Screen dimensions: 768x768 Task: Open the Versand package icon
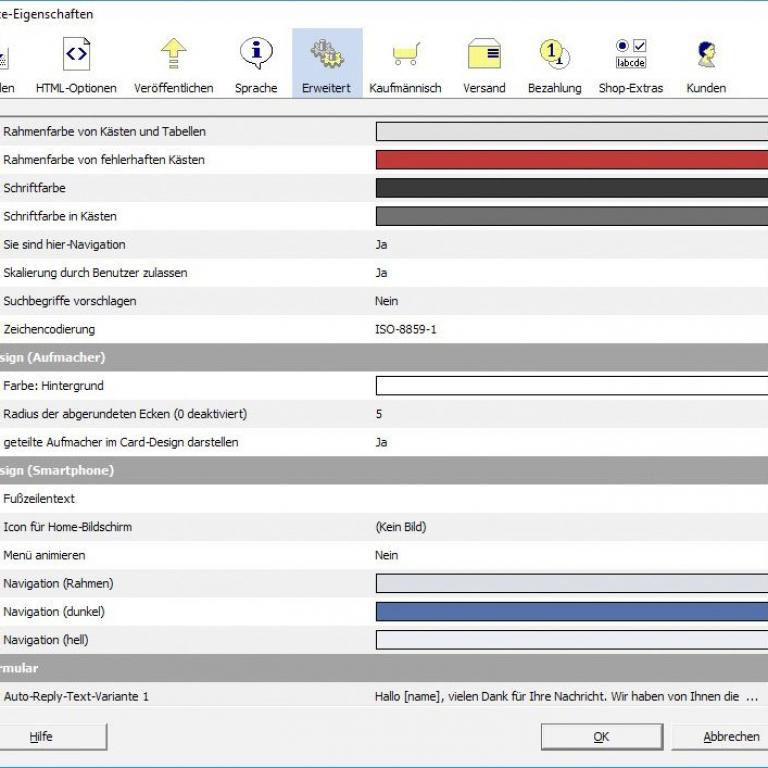(484, 55)
